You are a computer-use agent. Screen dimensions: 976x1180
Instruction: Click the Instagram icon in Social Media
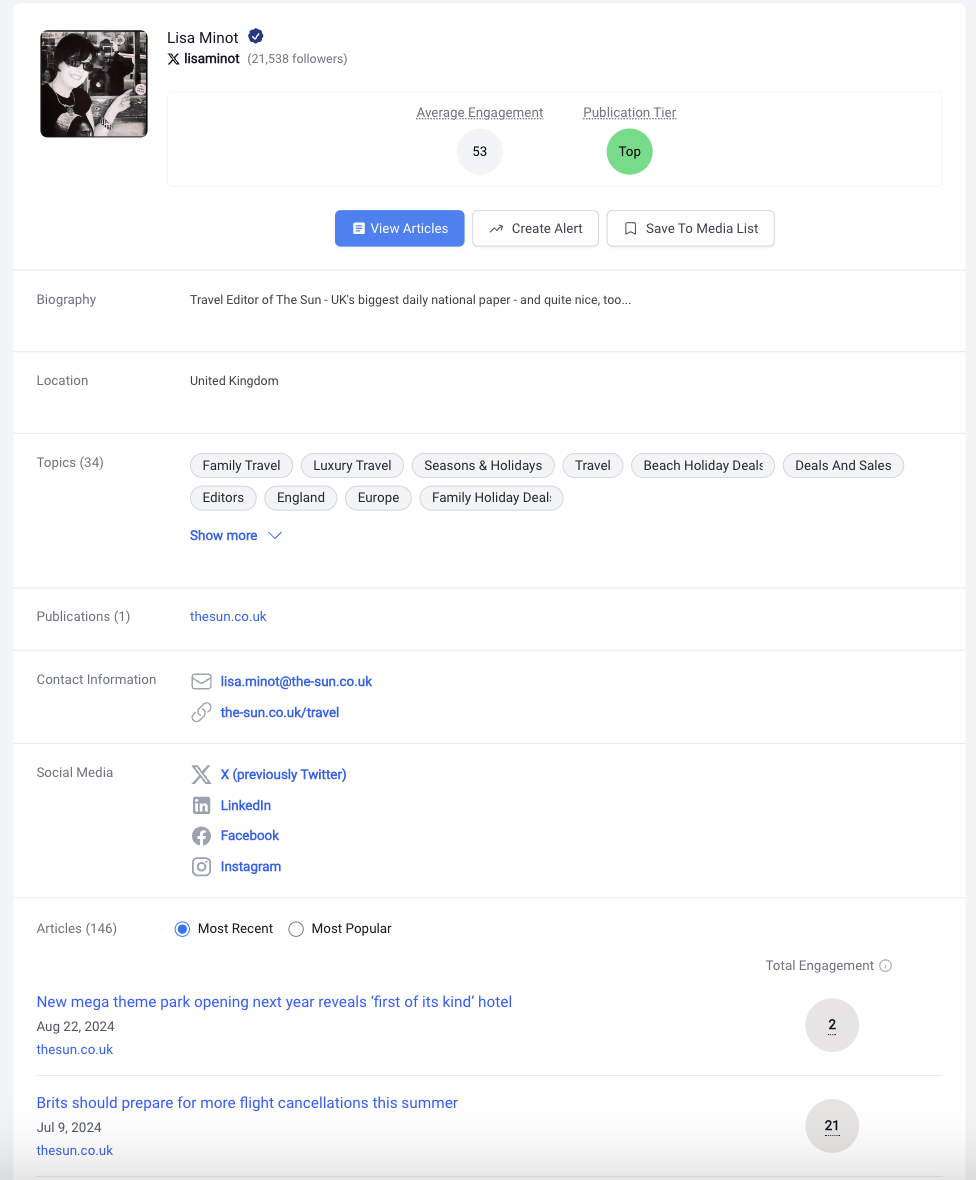[x=201, y=866]
